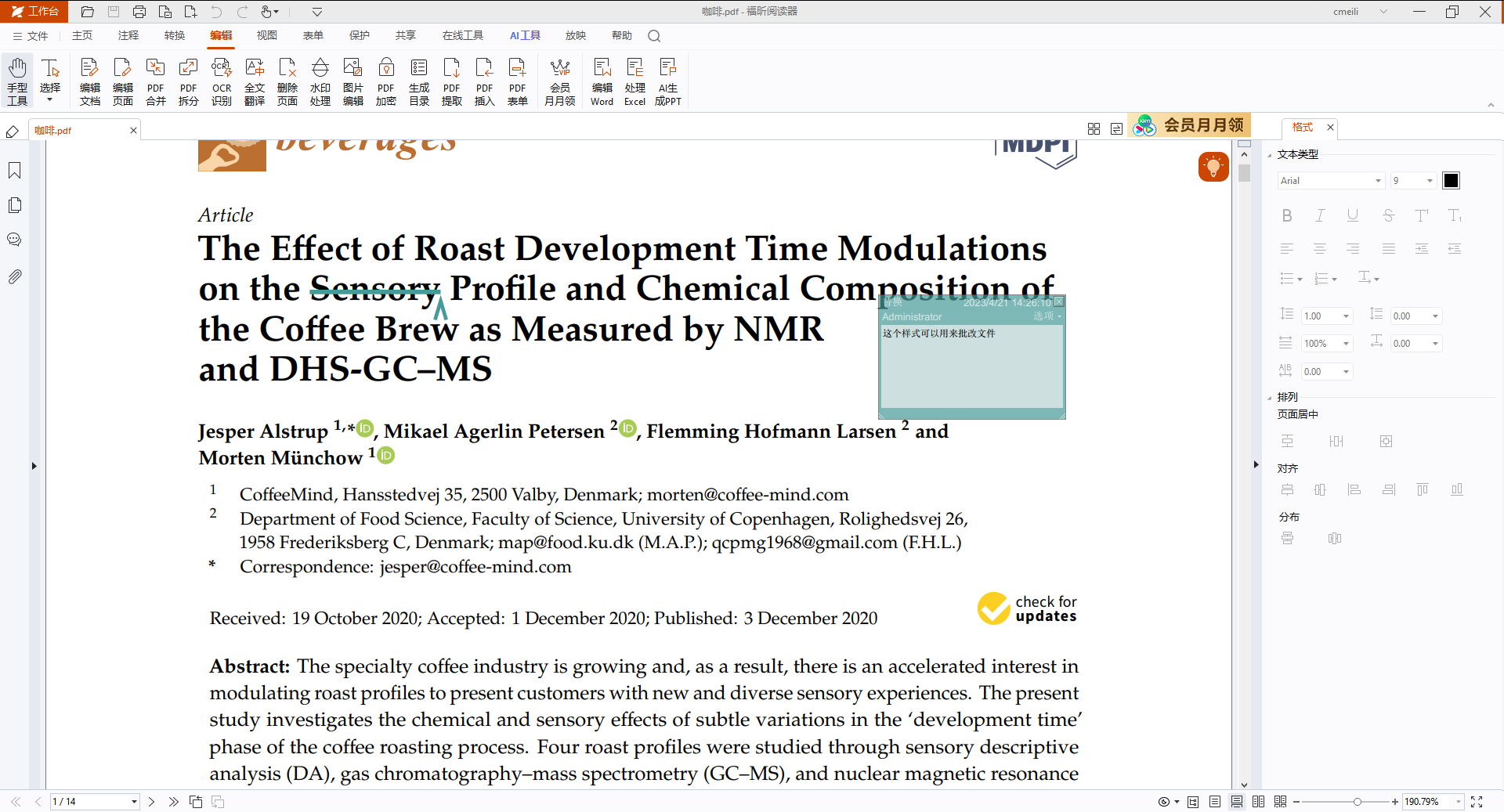
Task: Click the print icon in title bar
Action: pos(139,12)
